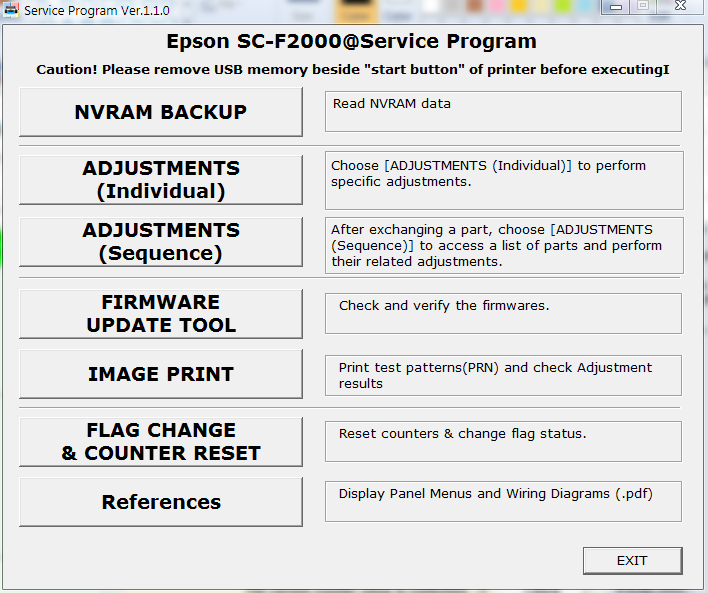Open the NVRAM BACKUP function
Viewport: 708px width, 593px height.
coord(160,112)
